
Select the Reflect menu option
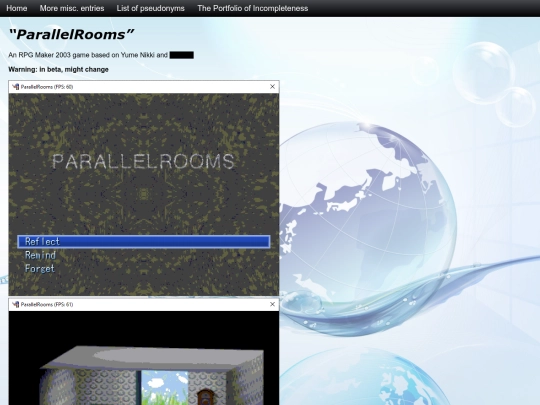click(144, 242)
